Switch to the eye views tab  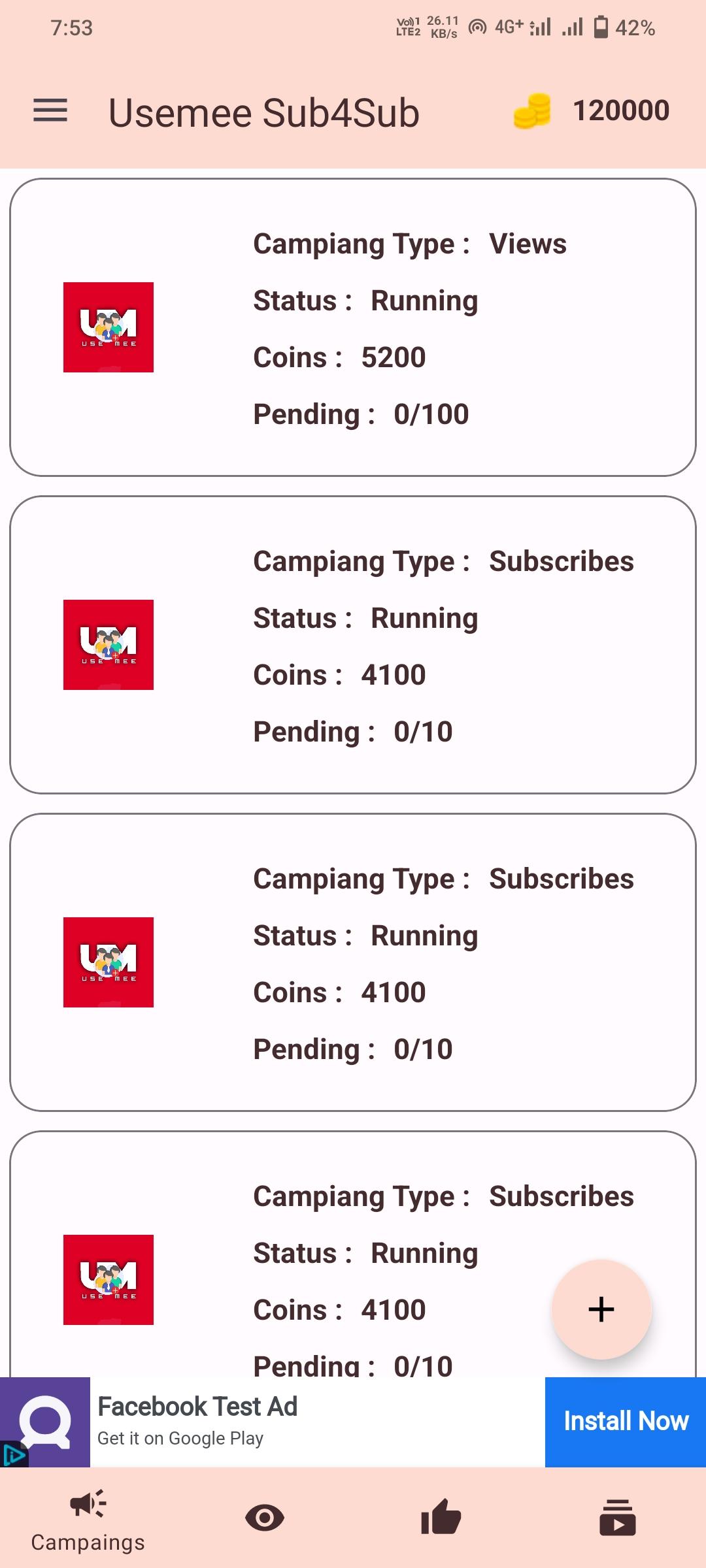[x=265, y=1517]
